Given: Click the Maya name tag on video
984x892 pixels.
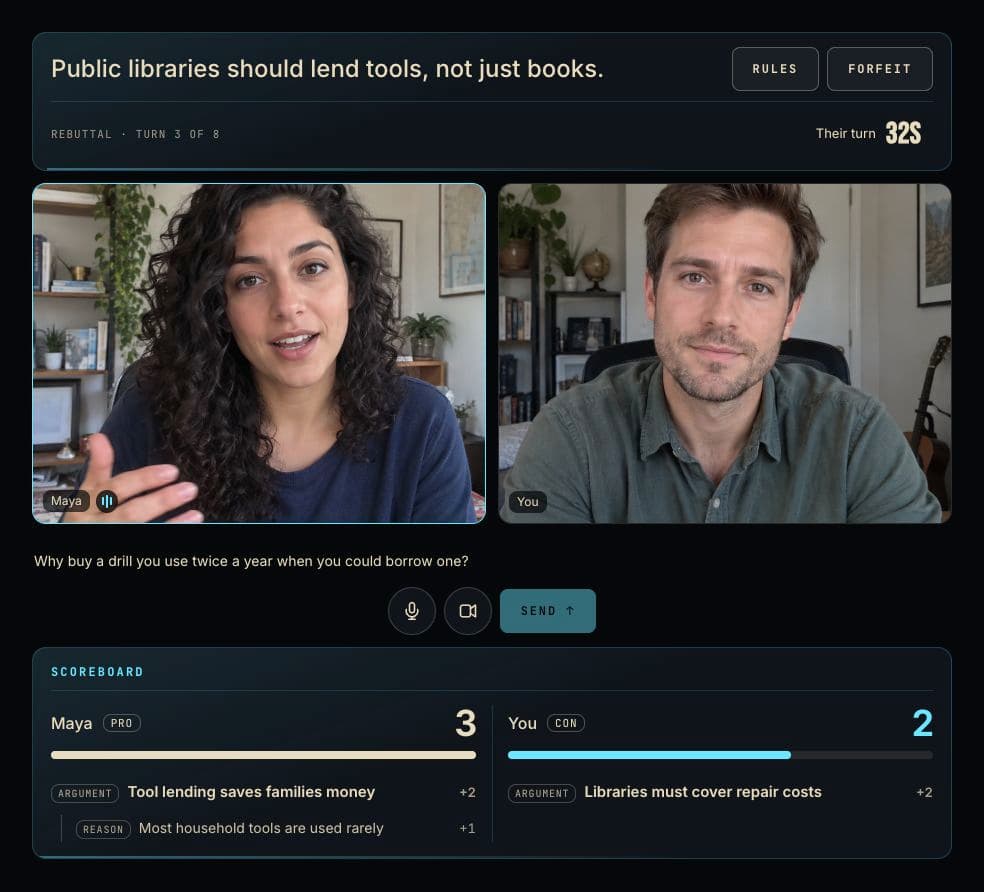Looking at the screenshot, I should [67, 501].
